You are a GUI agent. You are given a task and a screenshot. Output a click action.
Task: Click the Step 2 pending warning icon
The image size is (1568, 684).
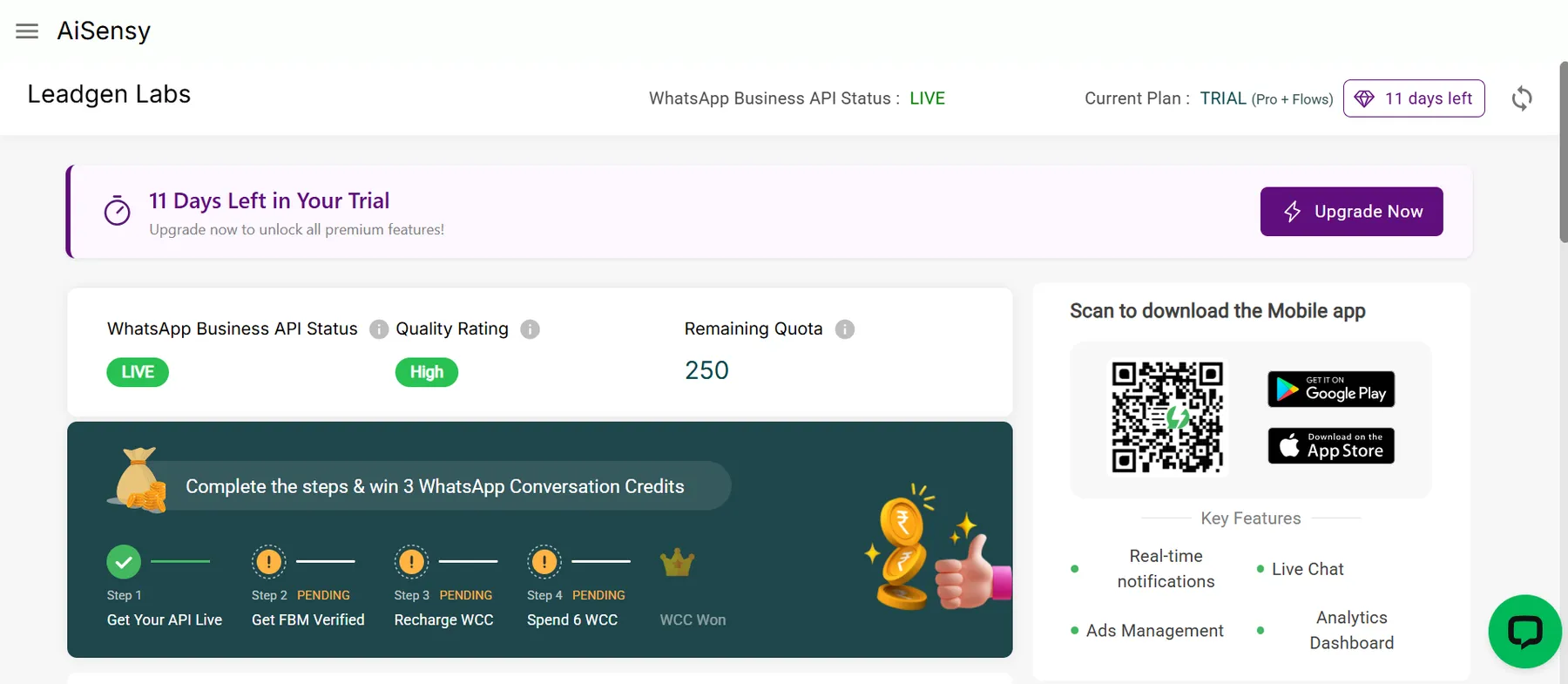click(269, 562)
